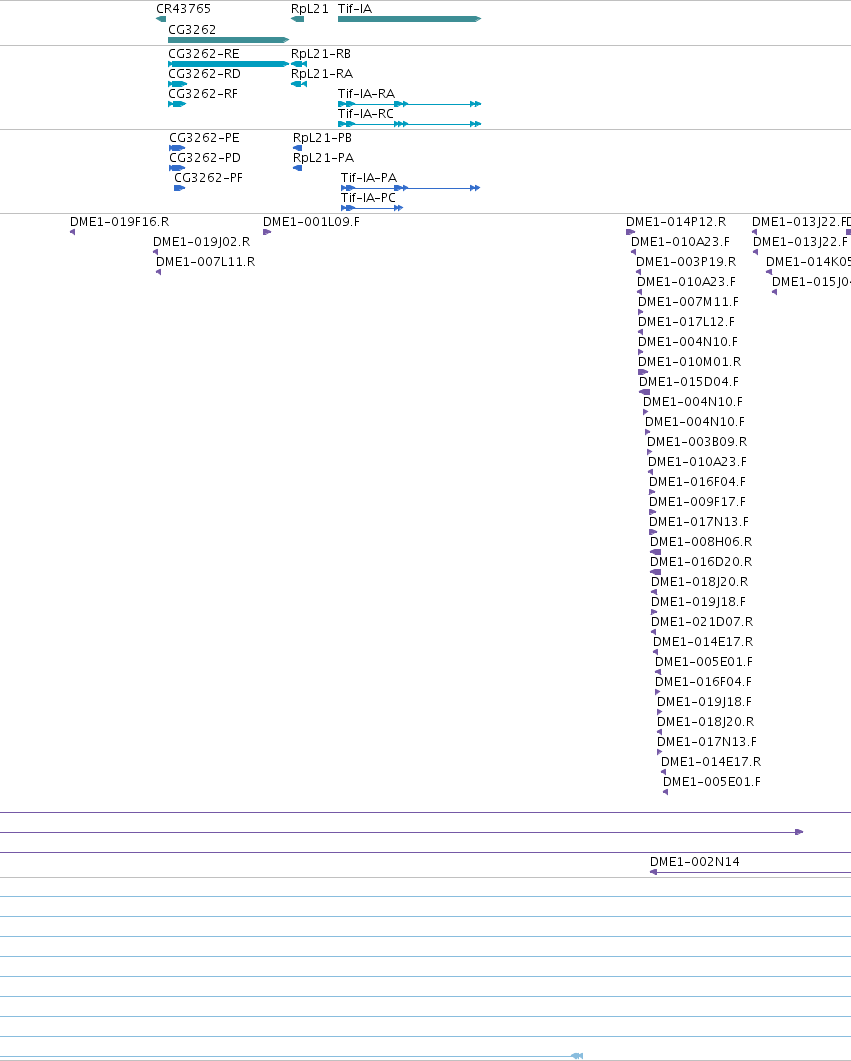Click the DME1-014K05 read label
Viewport: 851px width, 1061px height.
point(808,261)
